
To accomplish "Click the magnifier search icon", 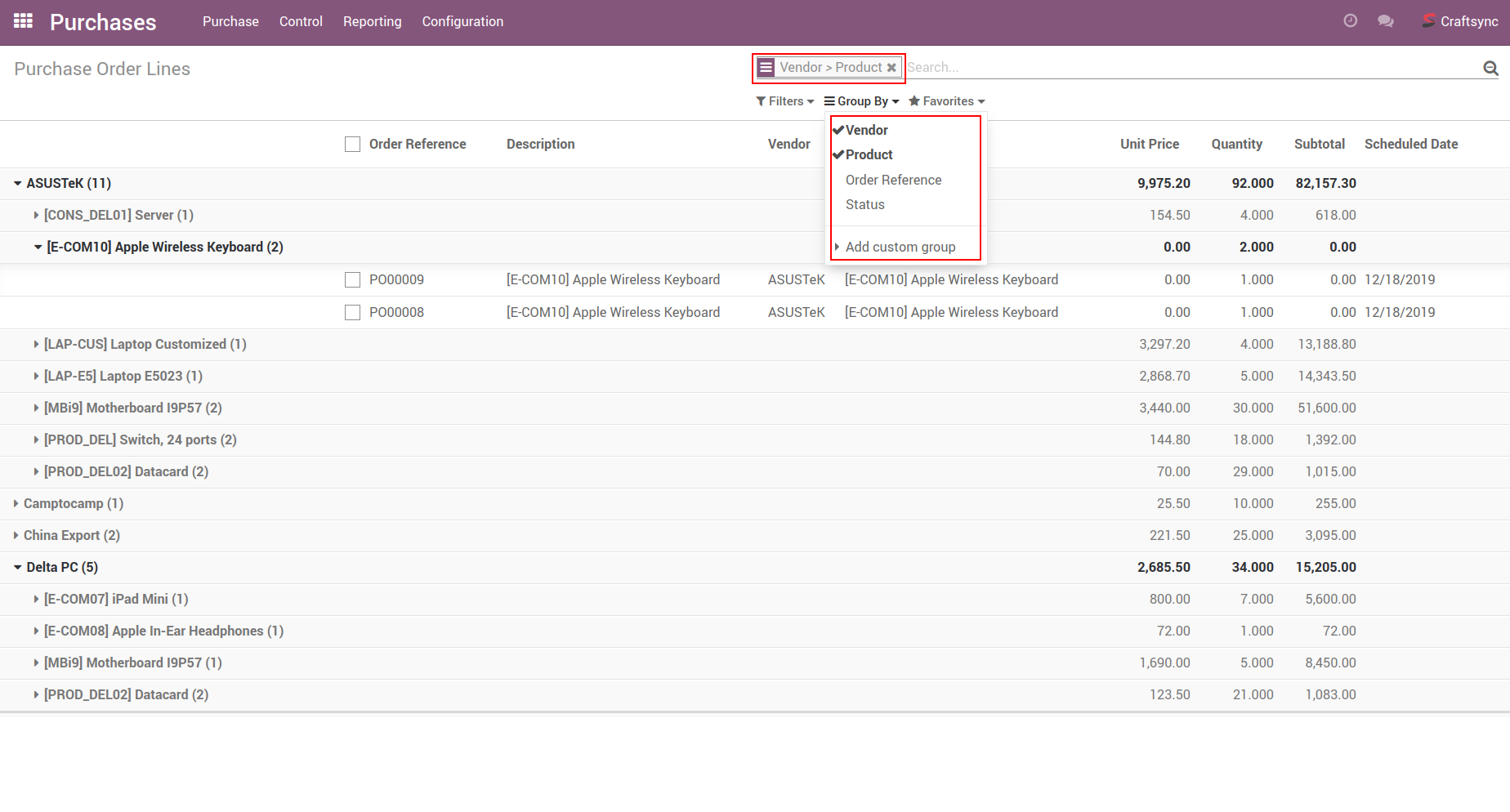I will [1490, 69].
